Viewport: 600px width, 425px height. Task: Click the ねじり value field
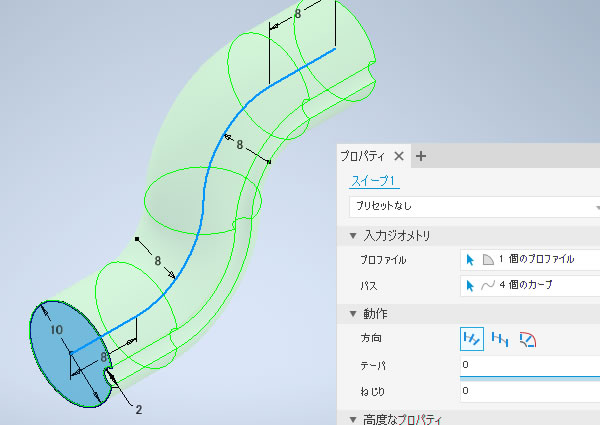[530, 391]
